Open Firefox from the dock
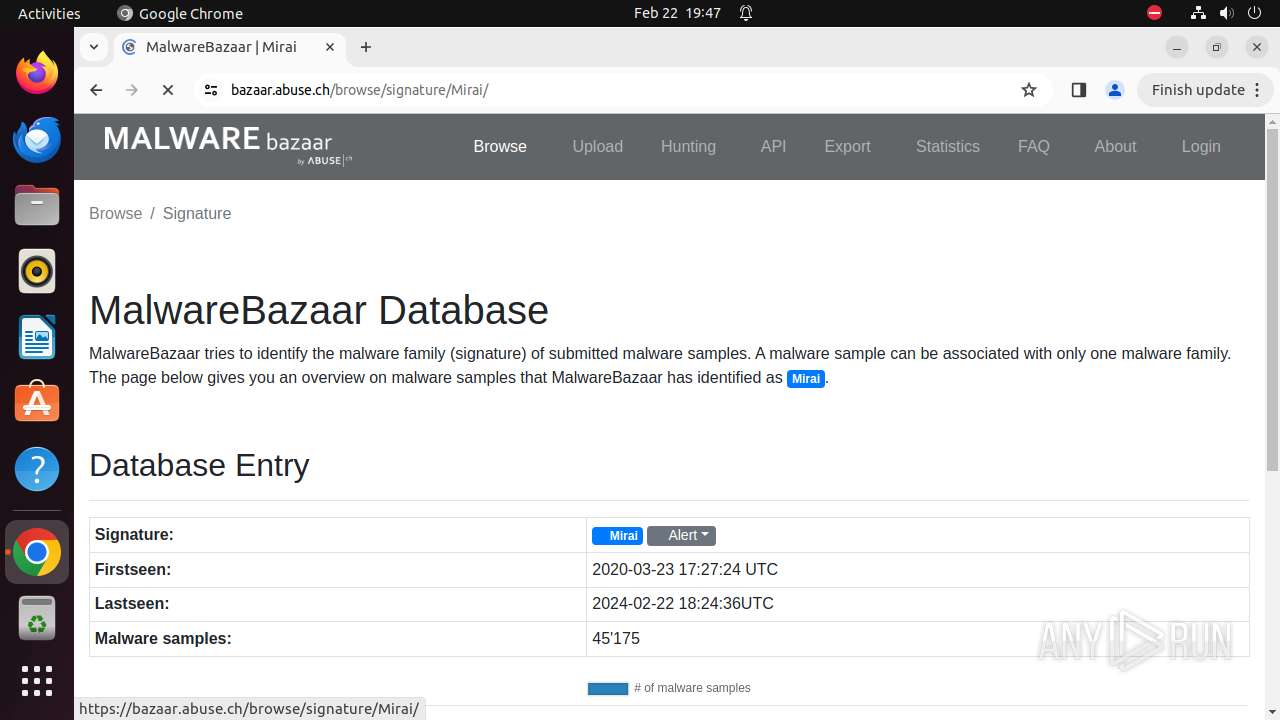The image size is (1280, 720). tap(37, 73)
